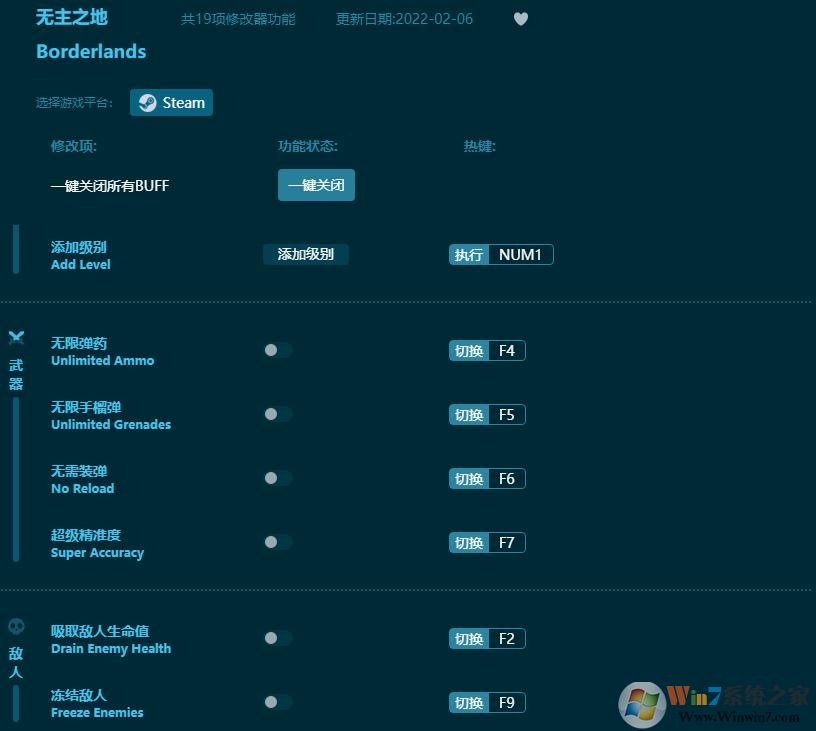Click the heart favorite icon at the top

coord(521,18)
